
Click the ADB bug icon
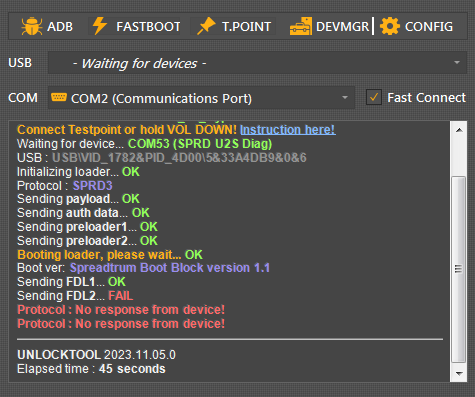[x=32, y=26]
